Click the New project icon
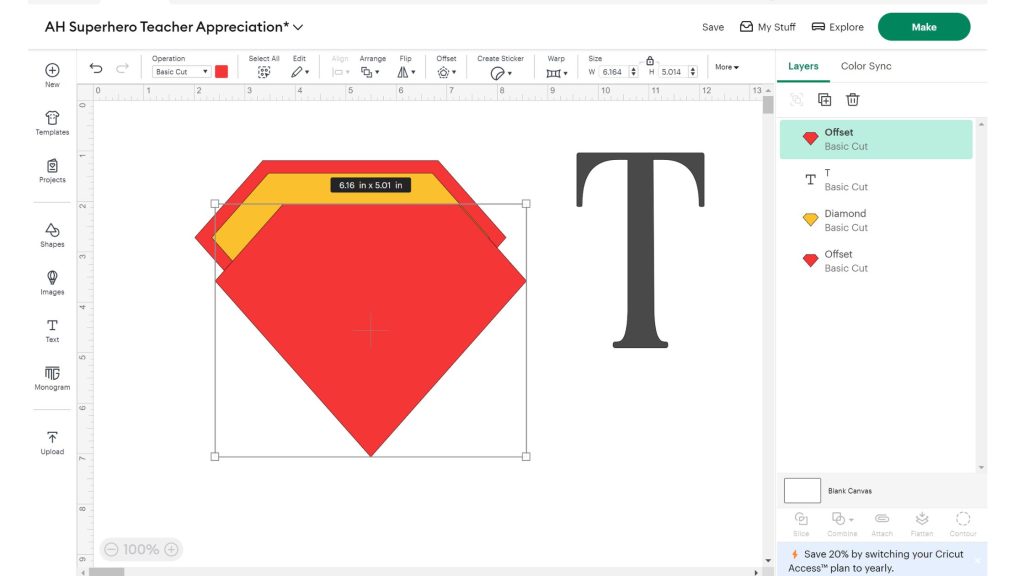Screen dimensions: 1024x576 [52, 70]
